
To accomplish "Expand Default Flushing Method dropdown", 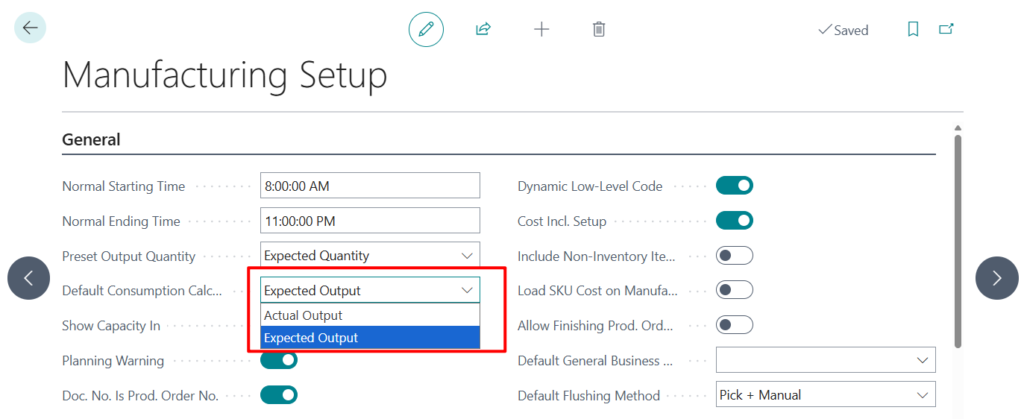I will tap(826, 395).
